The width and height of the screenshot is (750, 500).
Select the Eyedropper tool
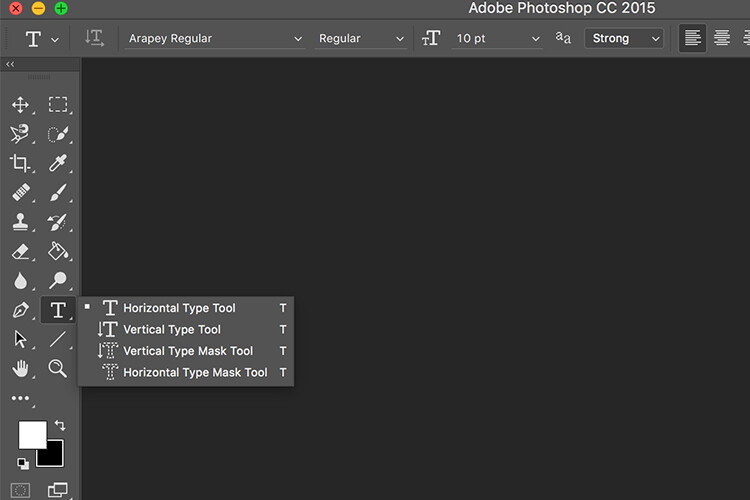pyautogui.click(x=58, y=163)
